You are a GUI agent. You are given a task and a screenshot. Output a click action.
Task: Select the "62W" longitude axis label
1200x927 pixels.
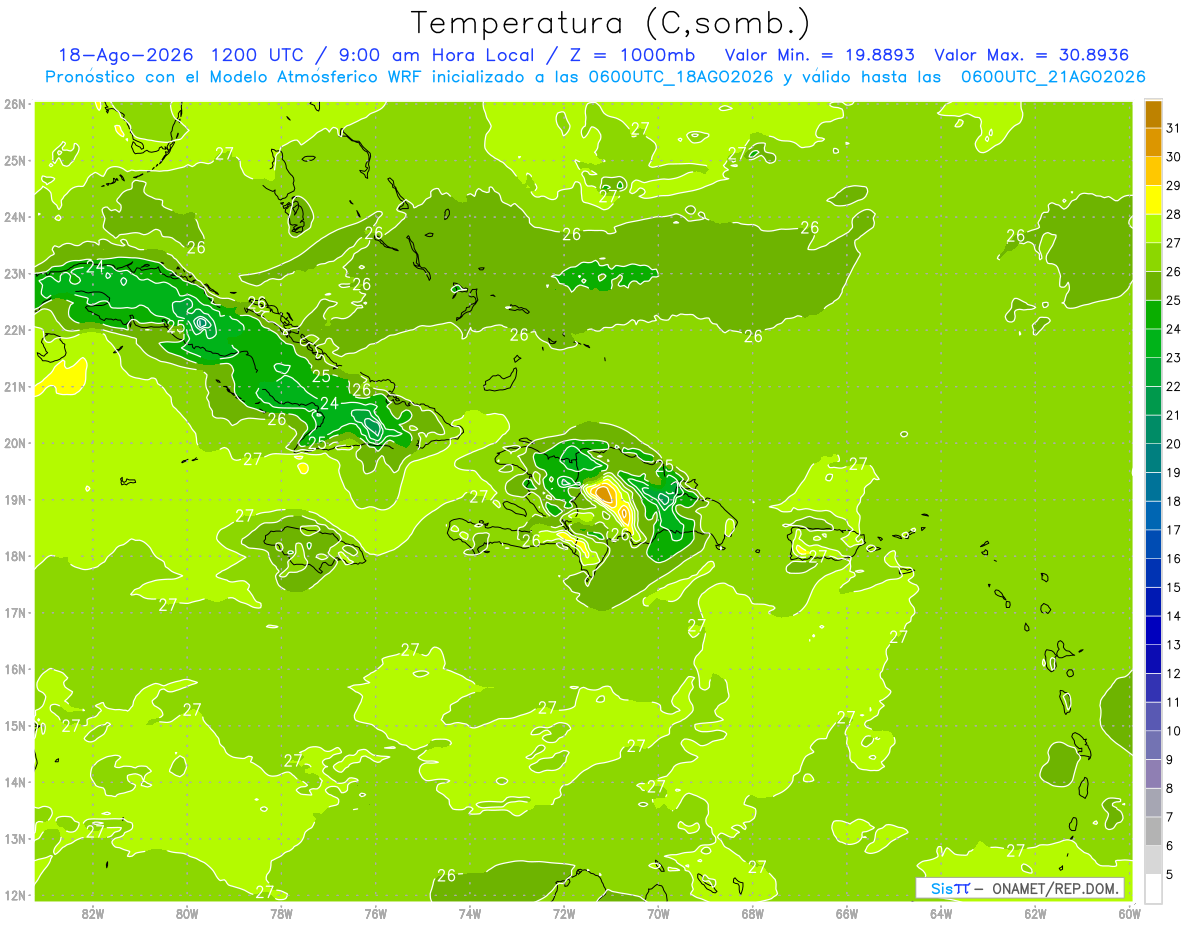click(1035, 912)
